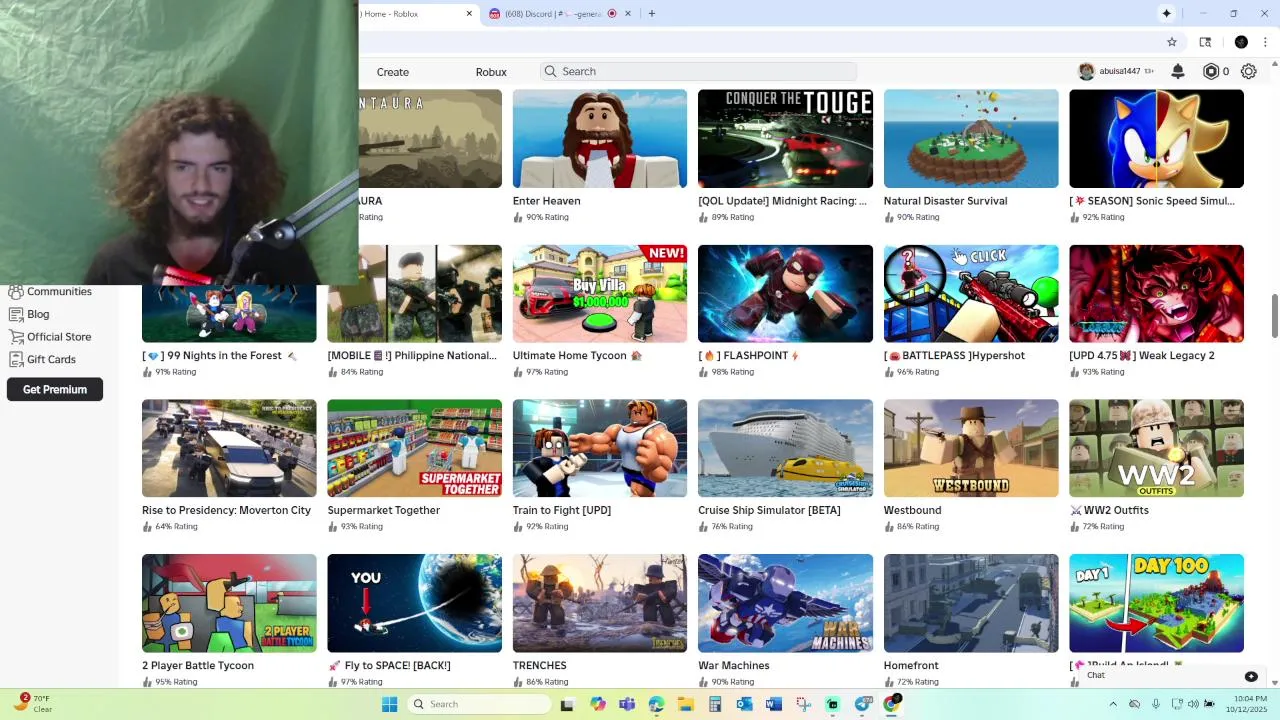Image resolution: width=1280 pixels, height=720 pixels.
Task: Switch to the Home - Roblox tab
Action: [x=415, y=13]
